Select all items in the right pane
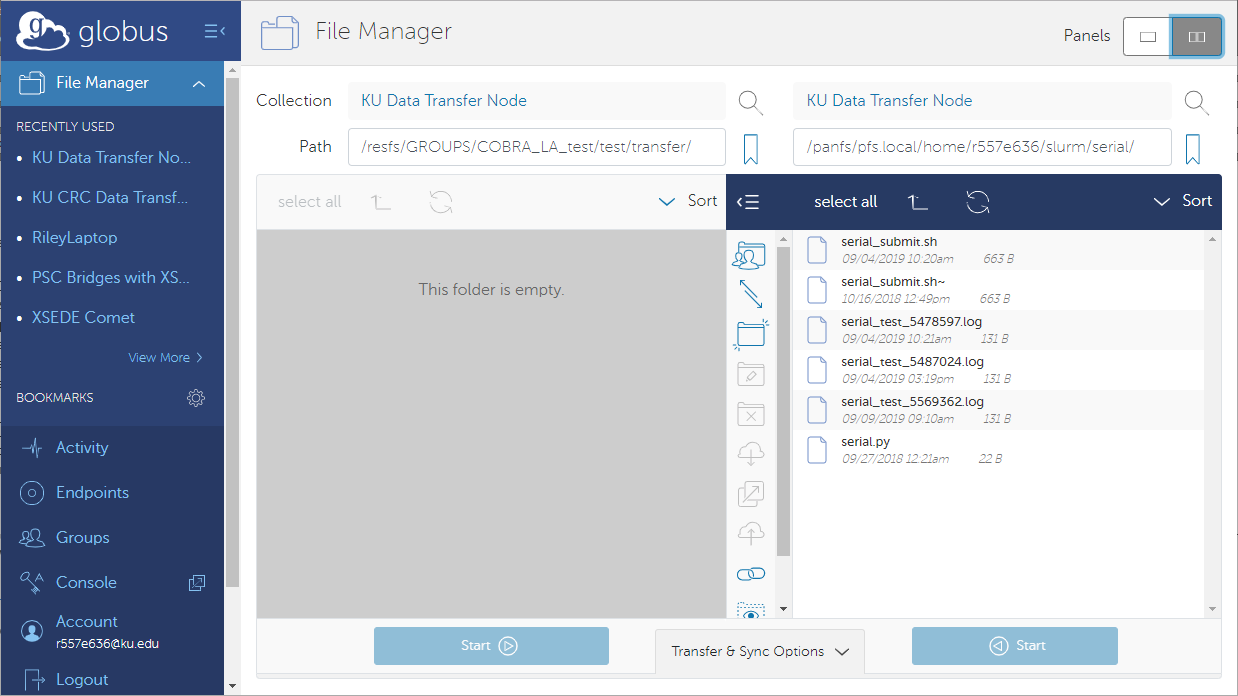The width and height of the screenshot is (1238, 696). click(846, 202)
